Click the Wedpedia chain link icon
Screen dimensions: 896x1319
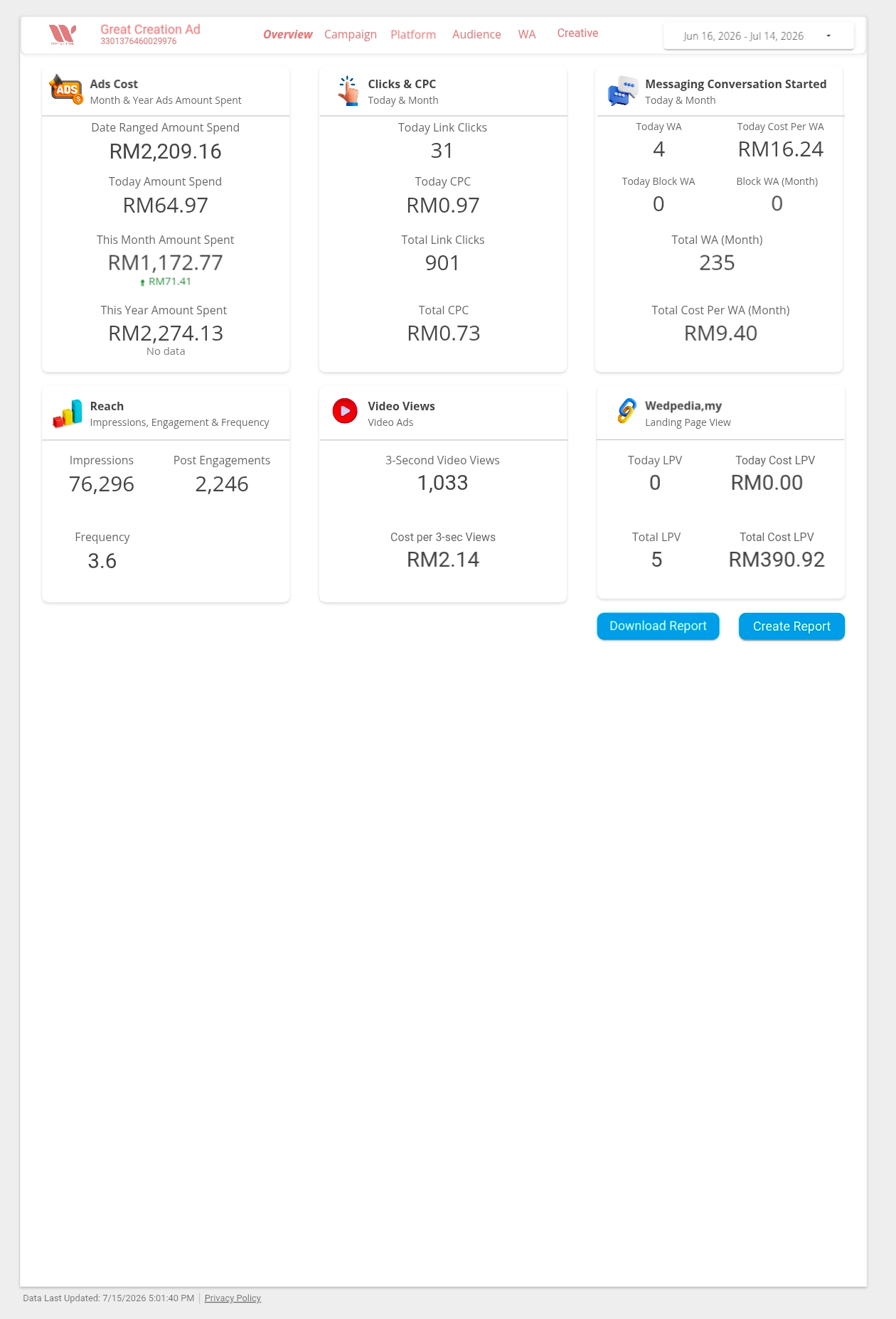[x=626, y=411]
